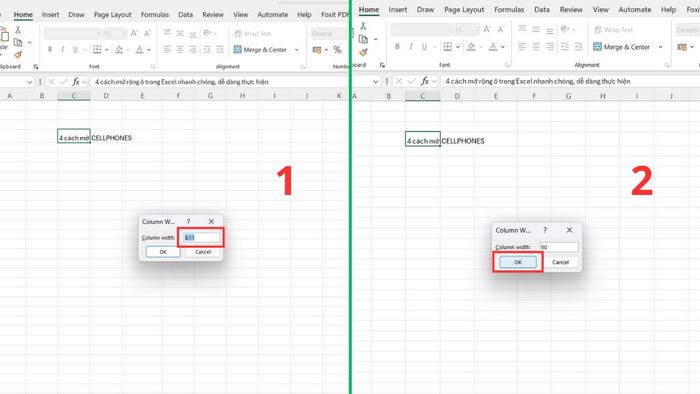
Task: Click Cancel in left Column Width dialog
Action: pos(203,252)
